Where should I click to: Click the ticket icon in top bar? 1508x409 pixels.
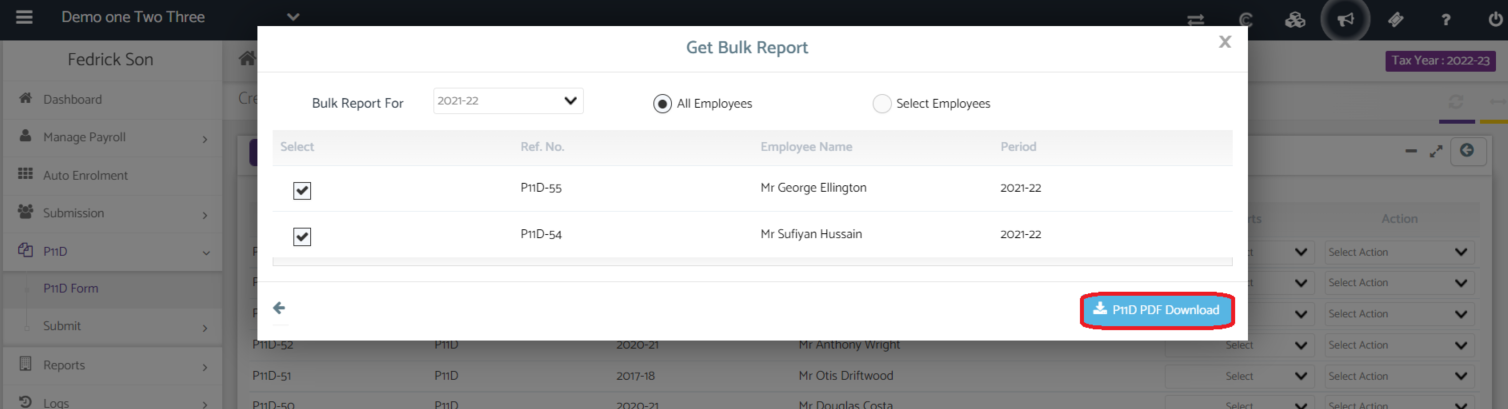pos(1396,20)
